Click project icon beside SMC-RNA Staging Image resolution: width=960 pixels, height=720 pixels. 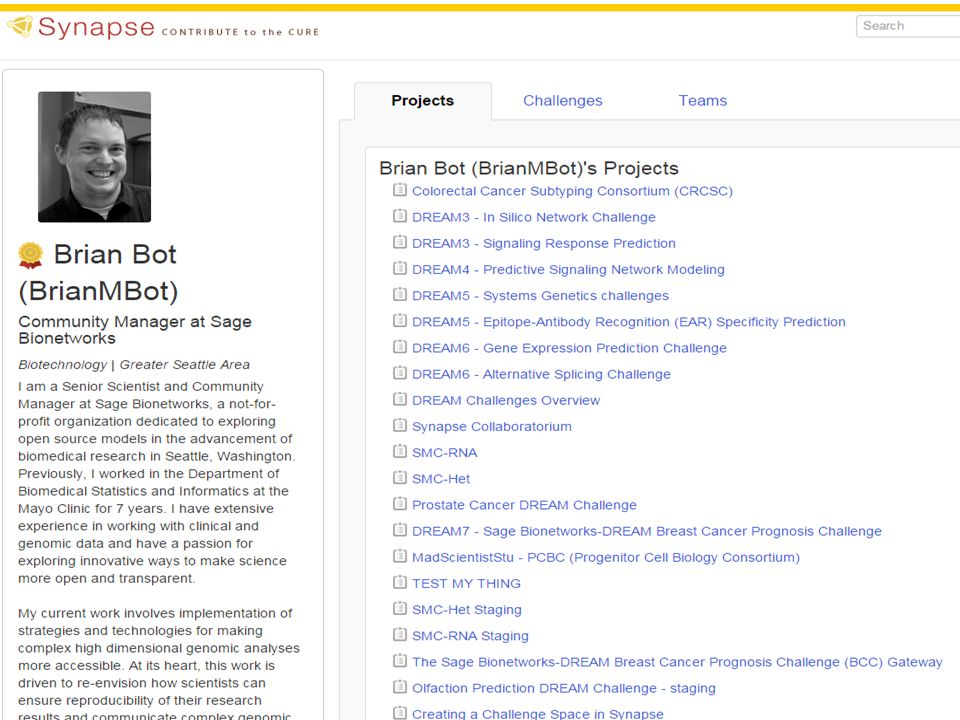pyautogui.click(x=399, y=635)
